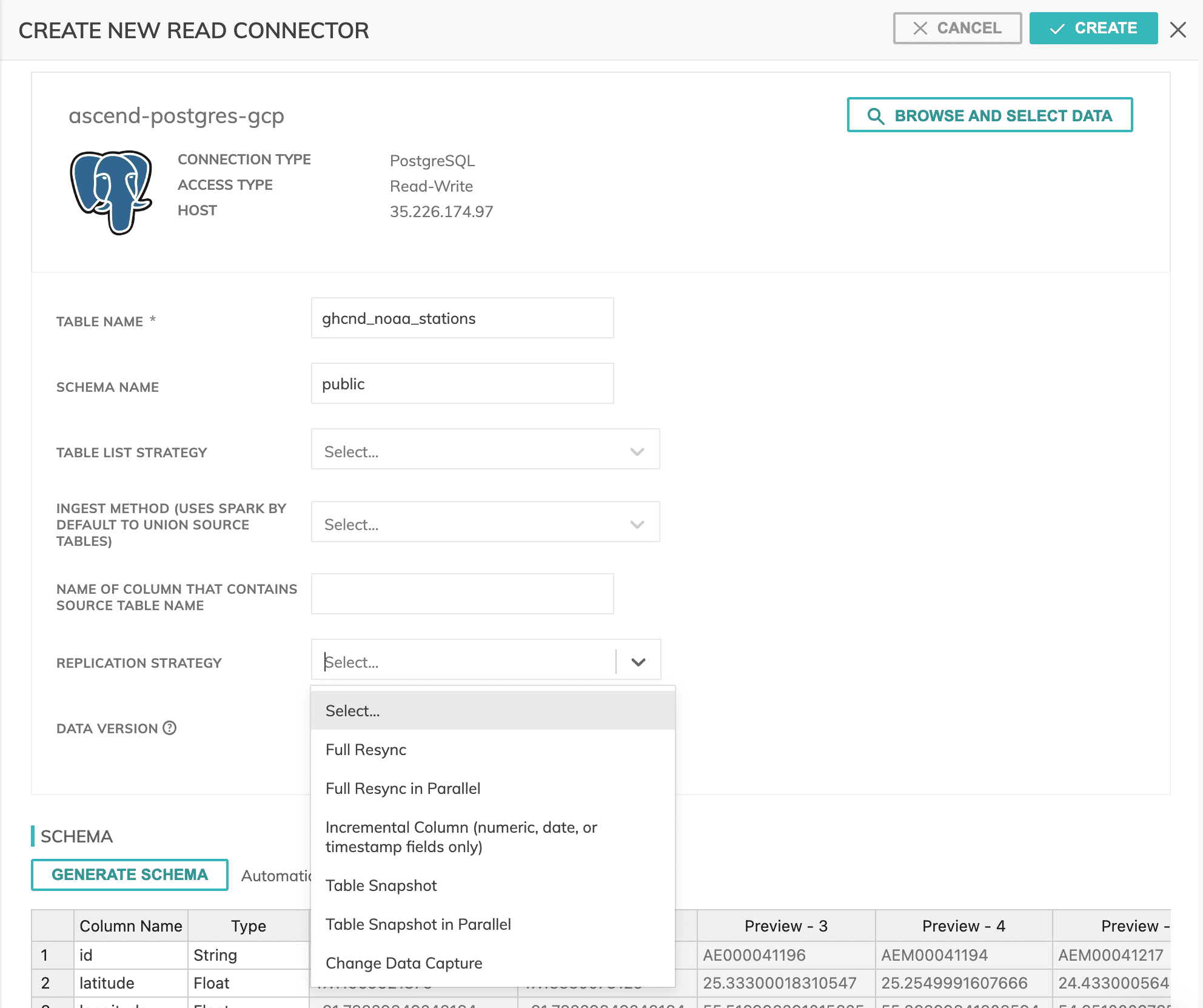Click the magnifier icon in Browse and Select Data

point(876,115)
